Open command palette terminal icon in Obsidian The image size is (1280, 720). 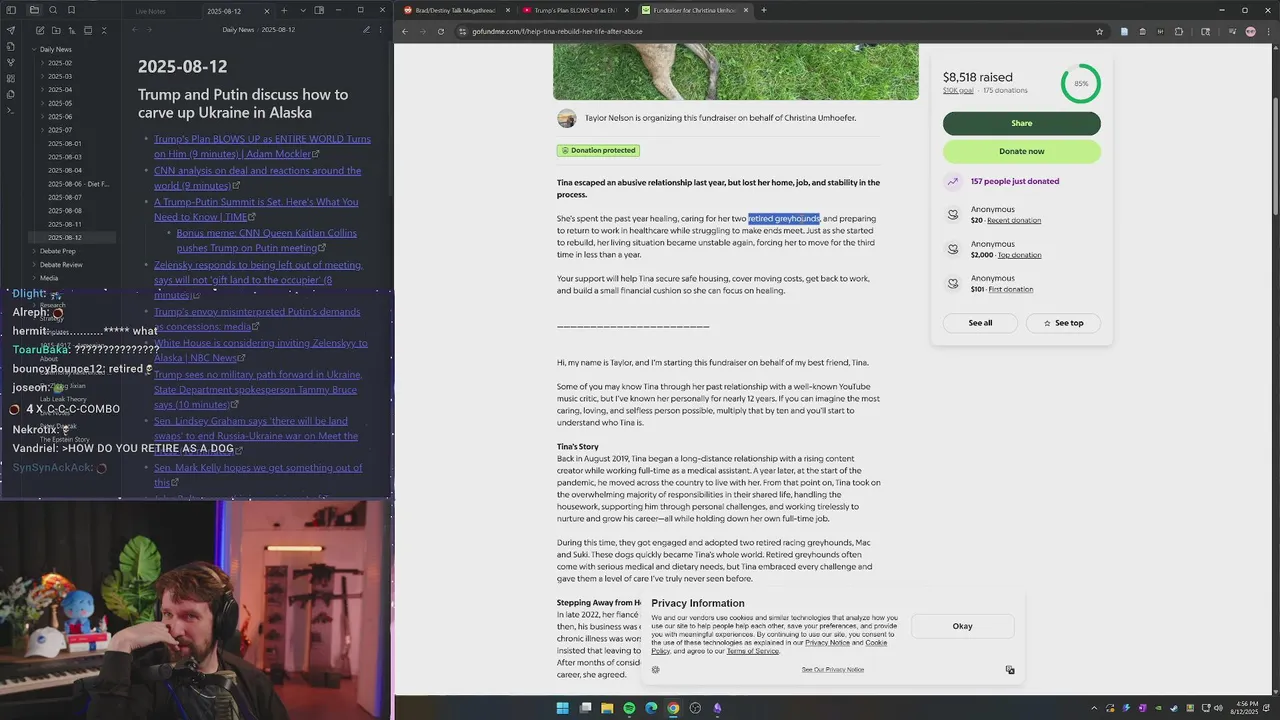click(x=11, y=110)
